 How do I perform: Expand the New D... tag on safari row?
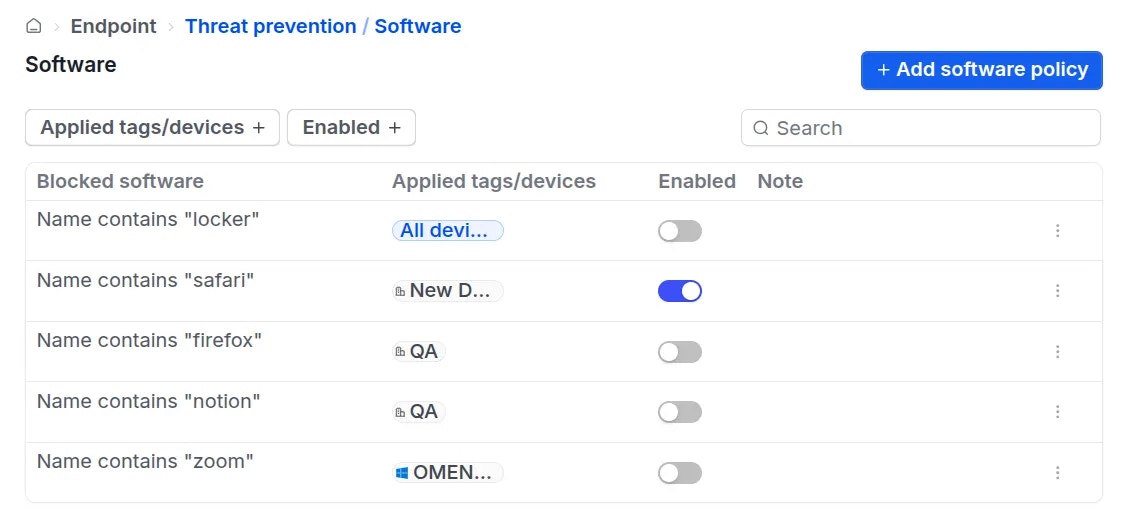tap(448, 291)
